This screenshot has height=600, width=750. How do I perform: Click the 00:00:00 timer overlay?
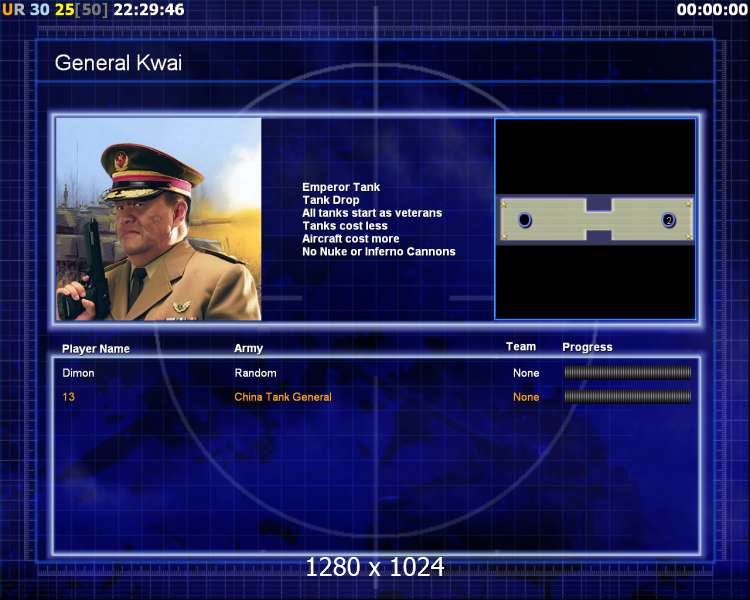[712, 9]
